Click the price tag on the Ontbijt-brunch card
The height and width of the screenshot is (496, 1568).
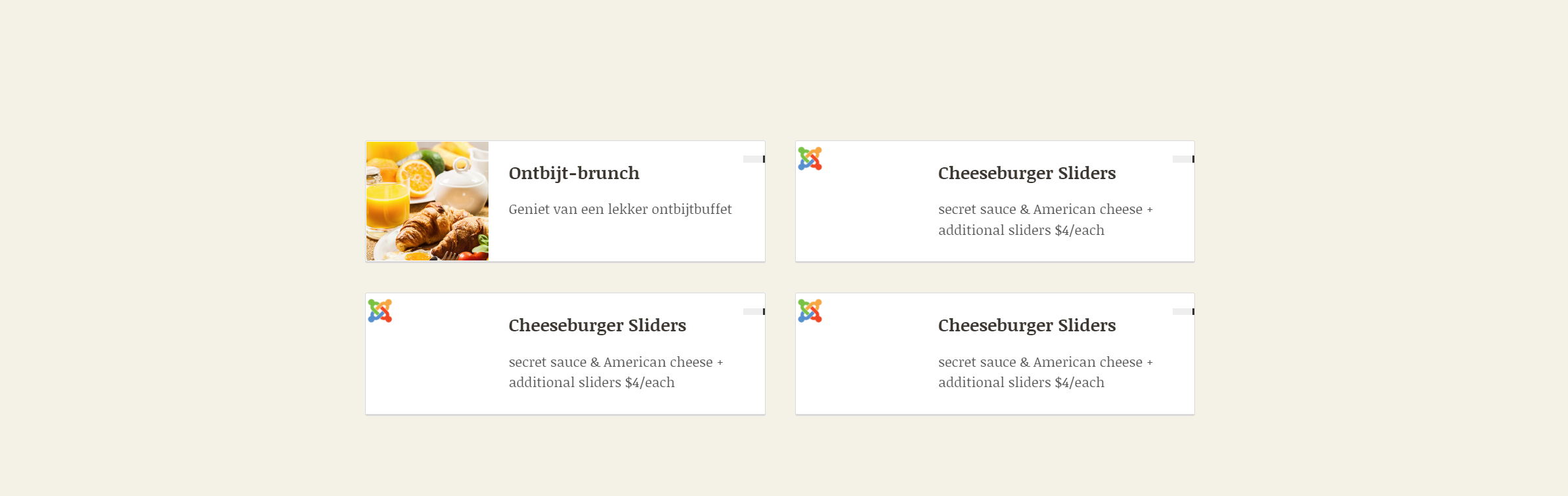754,159
